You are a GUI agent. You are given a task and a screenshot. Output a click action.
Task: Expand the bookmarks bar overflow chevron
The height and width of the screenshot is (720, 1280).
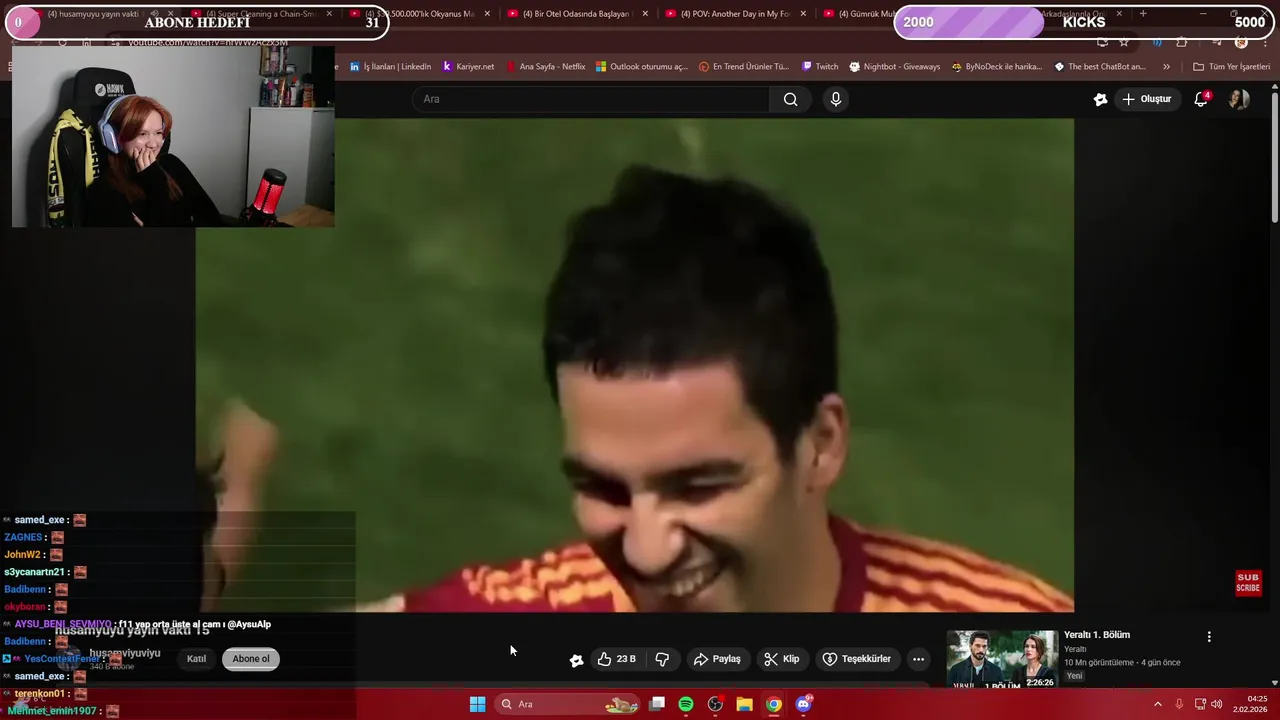pyautogui.click(x=1166, y=67)
